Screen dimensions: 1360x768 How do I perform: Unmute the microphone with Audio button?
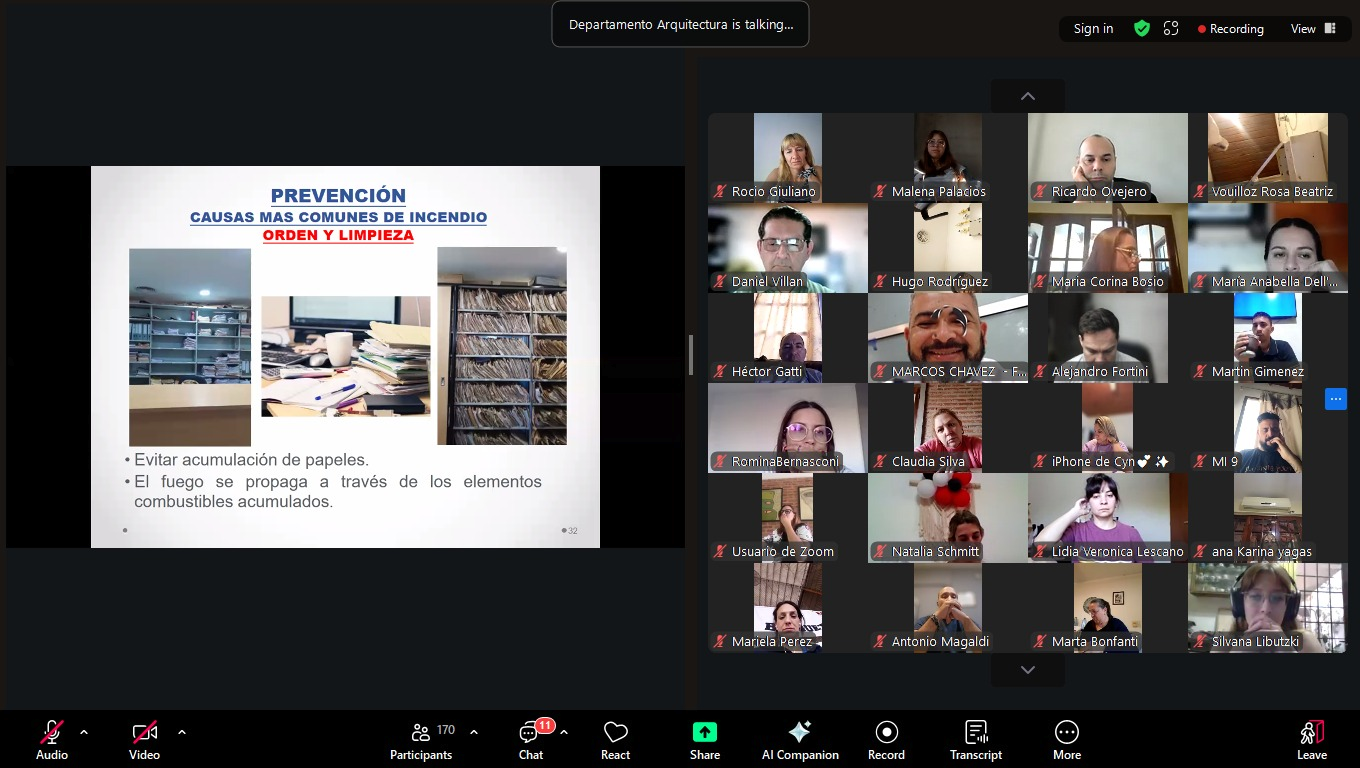[x=52, y=740]
